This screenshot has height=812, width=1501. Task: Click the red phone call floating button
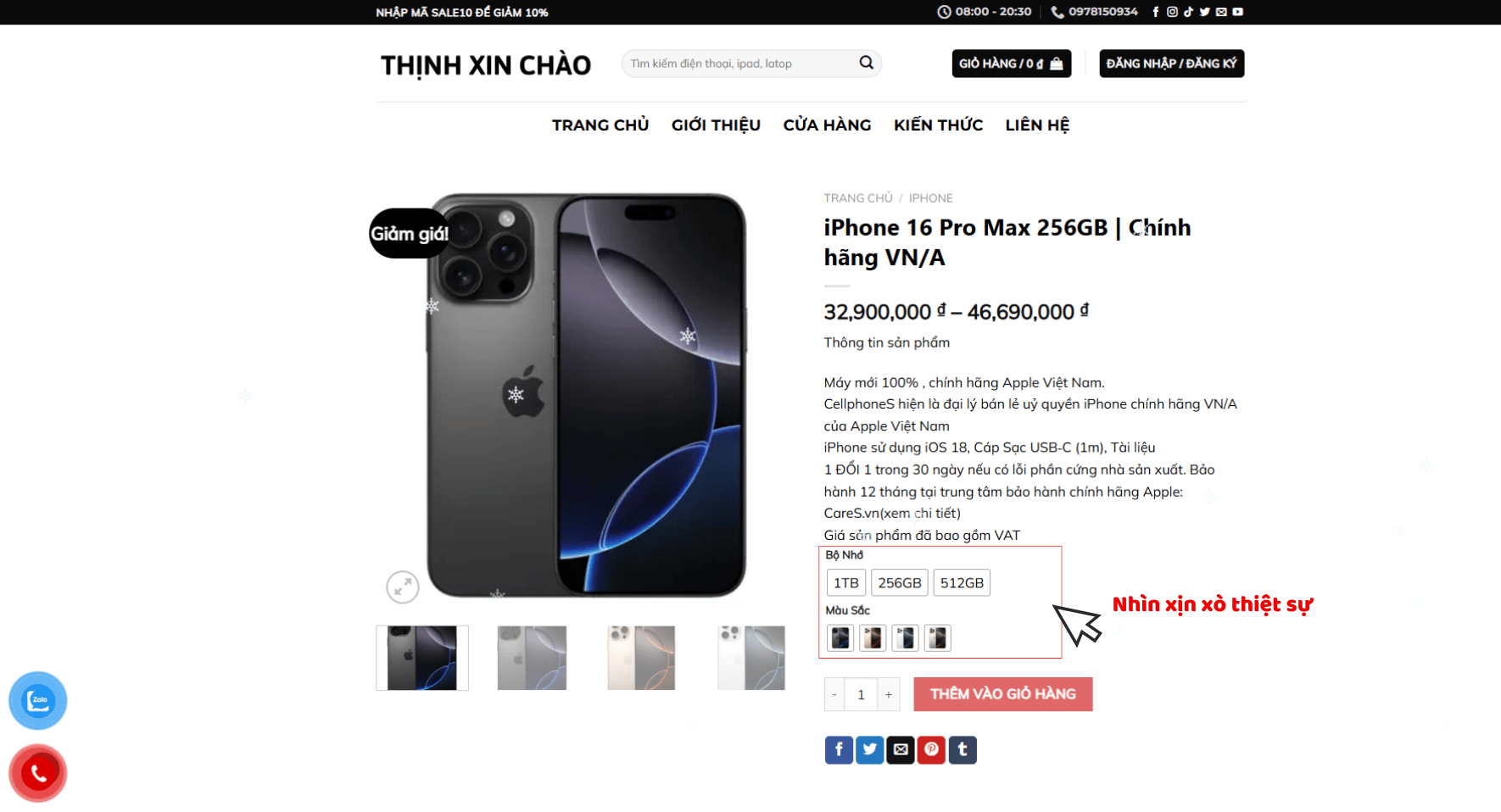pos(38,773)
